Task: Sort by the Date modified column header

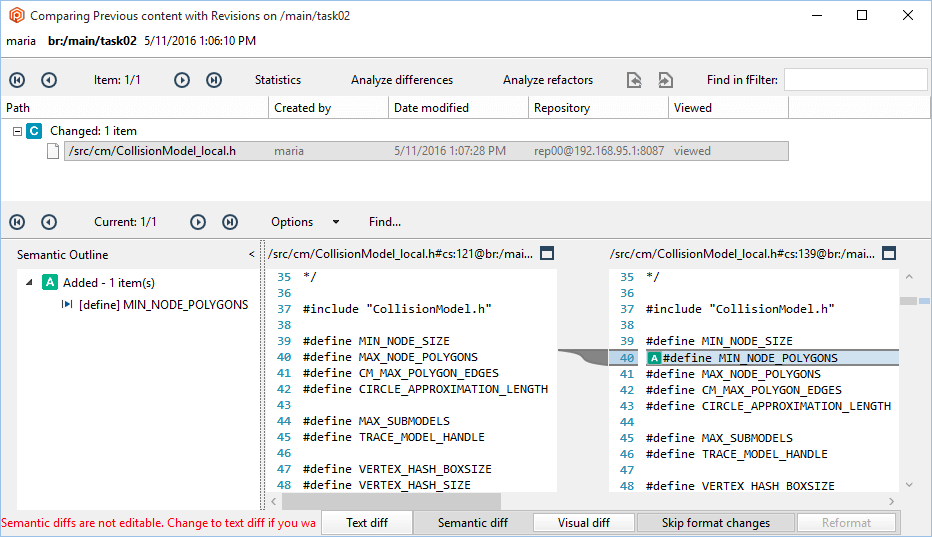Action: pos(458,108)
